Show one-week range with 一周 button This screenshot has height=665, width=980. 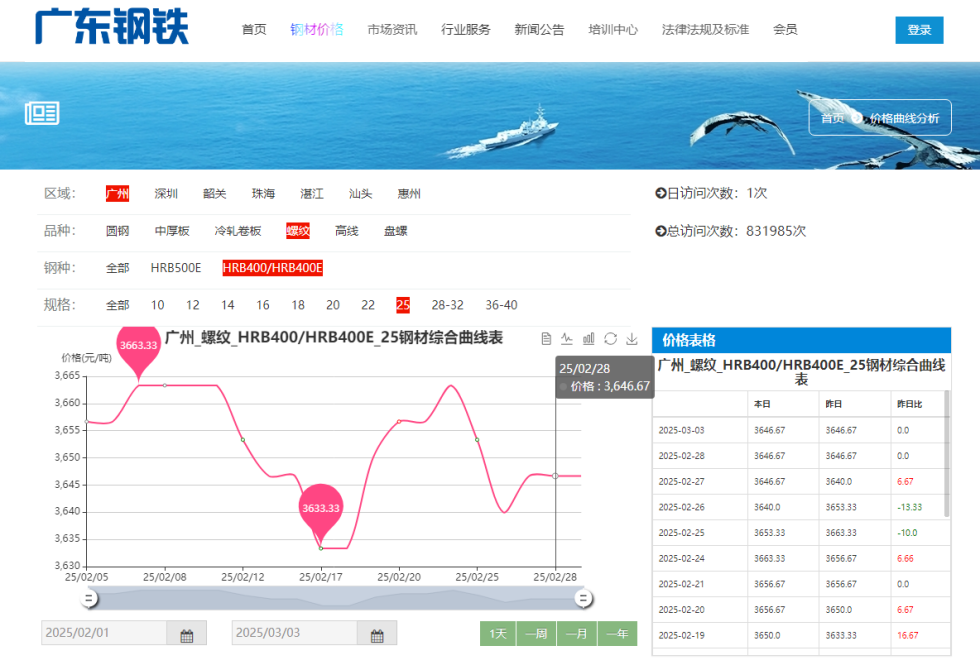click(x=538, y=634)
